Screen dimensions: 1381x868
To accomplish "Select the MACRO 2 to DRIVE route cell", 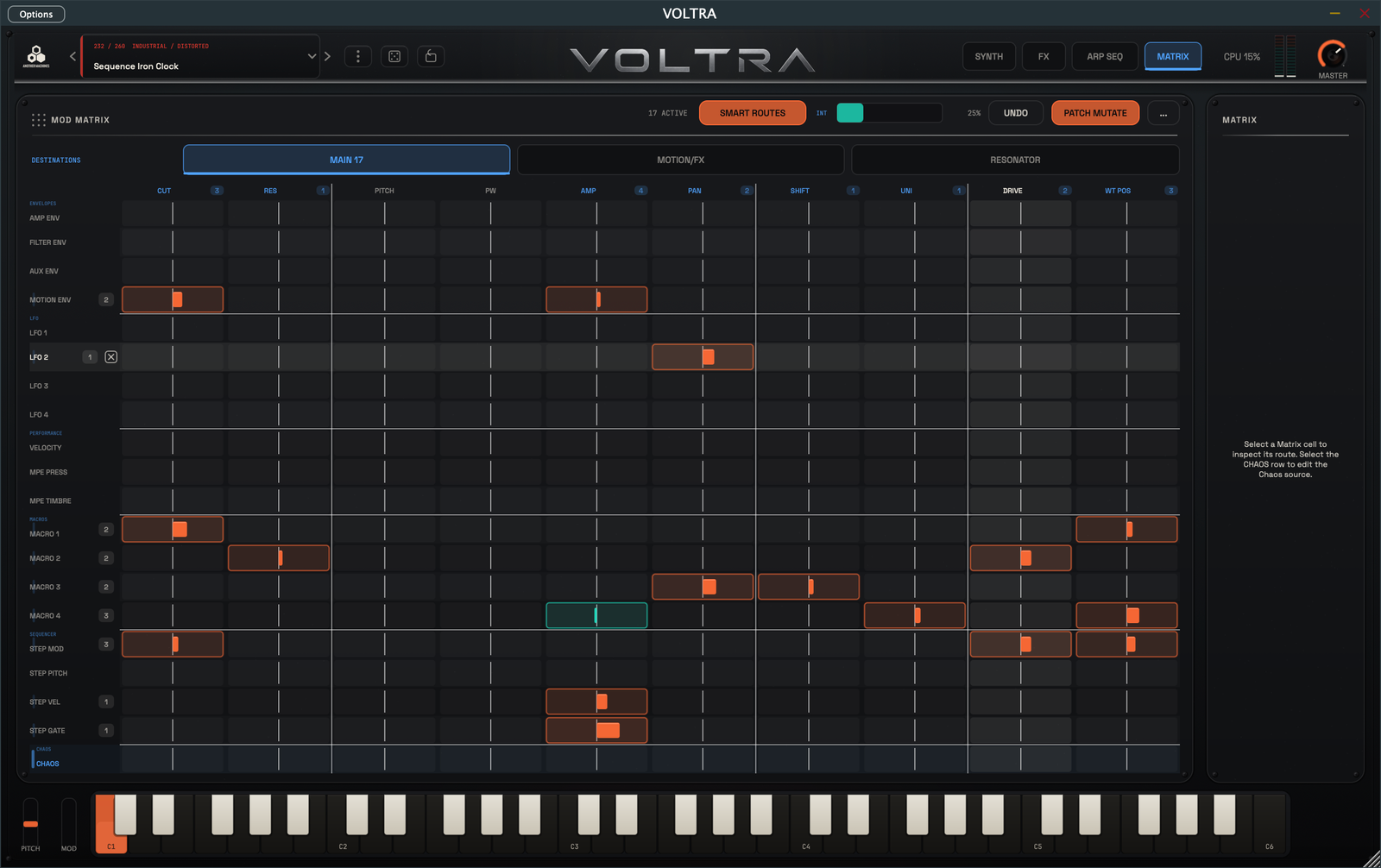I will point(1020,558).
